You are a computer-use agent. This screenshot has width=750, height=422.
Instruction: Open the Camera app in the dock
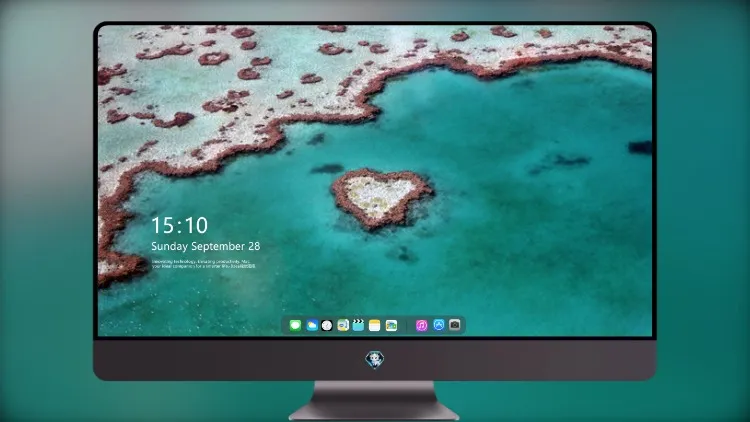[454, 325]
